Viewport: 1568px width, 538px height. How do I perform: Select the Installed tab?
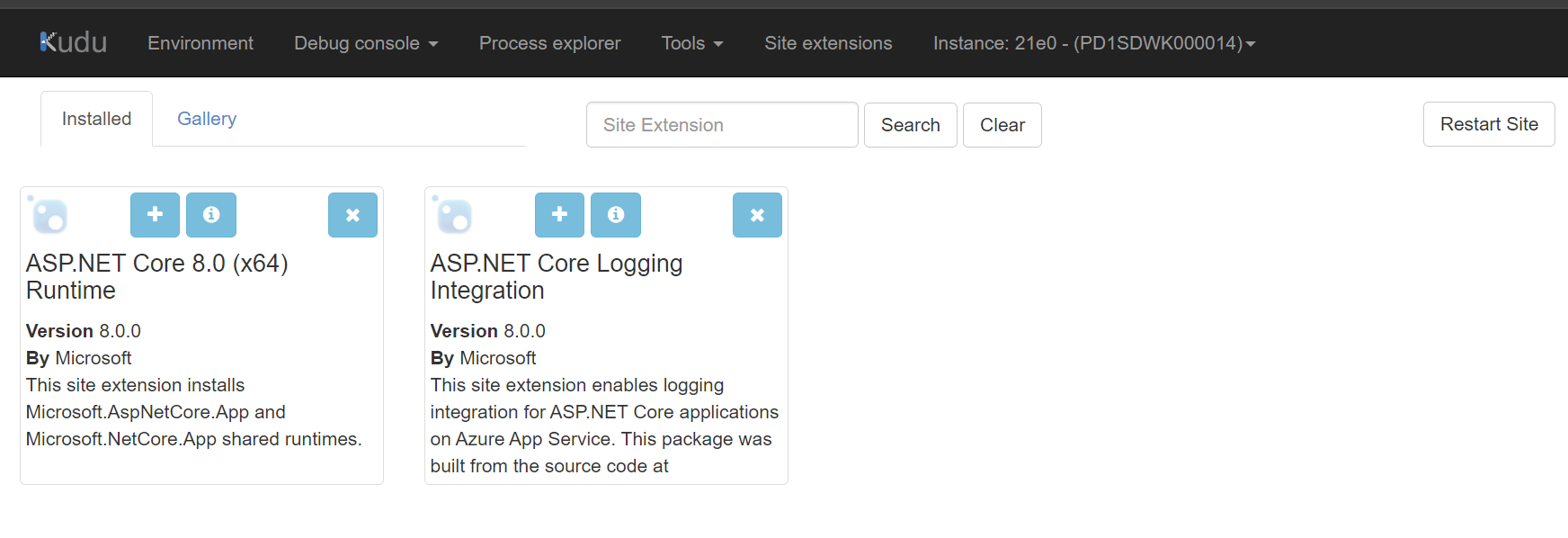click(x=96, y=119)
